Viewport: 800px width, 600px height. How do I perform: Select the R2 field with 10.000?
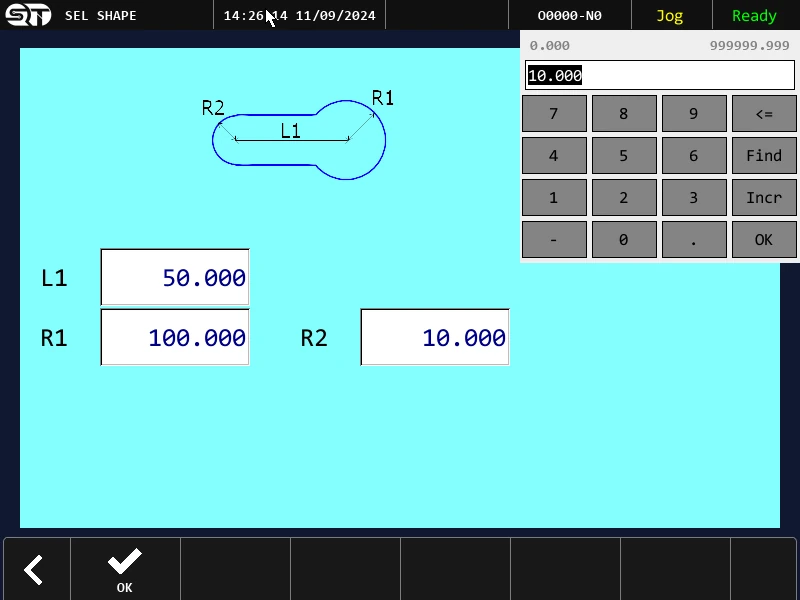pyautogui.click(x=435, y=337)
